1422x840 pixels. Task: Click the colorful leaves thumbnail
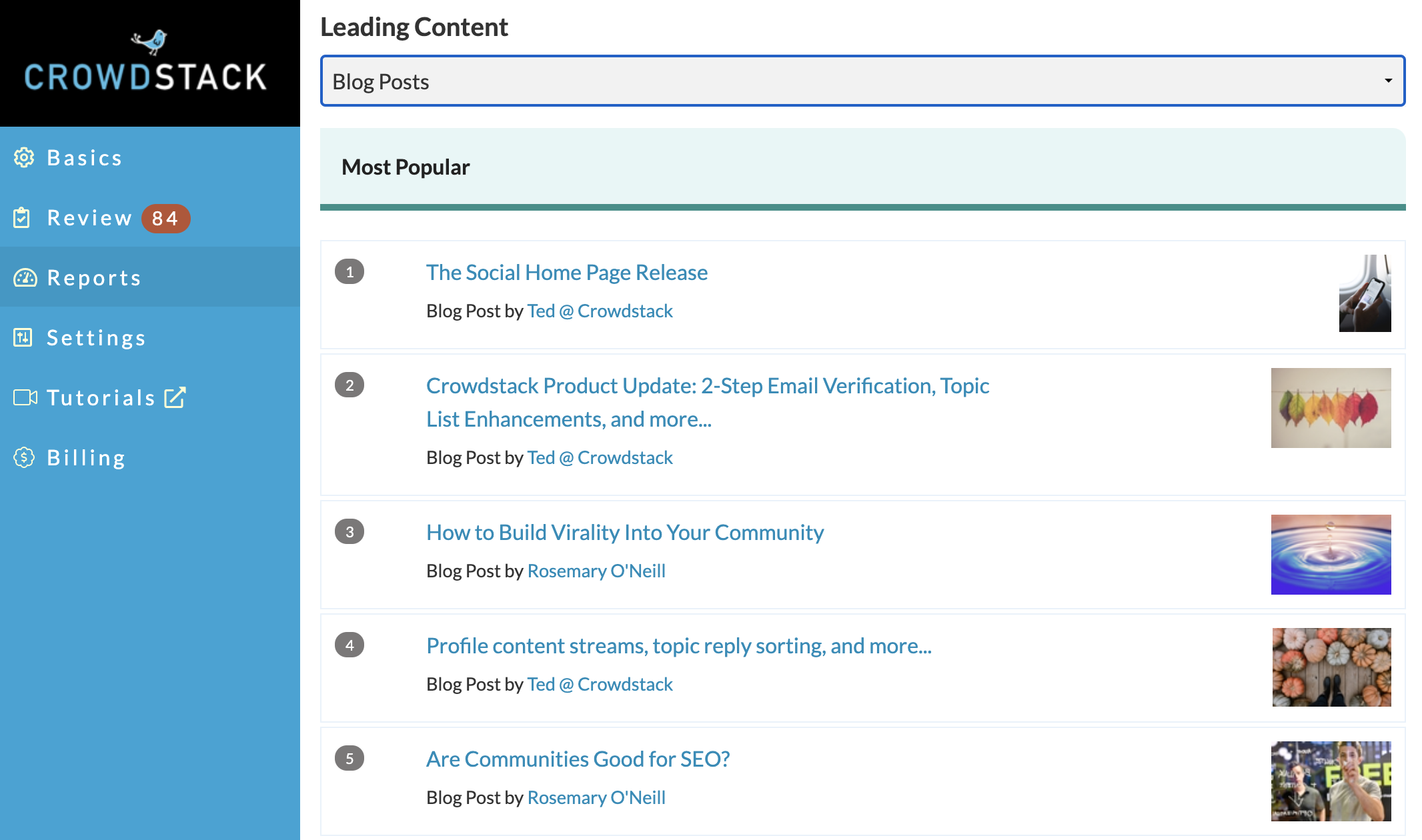[x=1331, y=408]
